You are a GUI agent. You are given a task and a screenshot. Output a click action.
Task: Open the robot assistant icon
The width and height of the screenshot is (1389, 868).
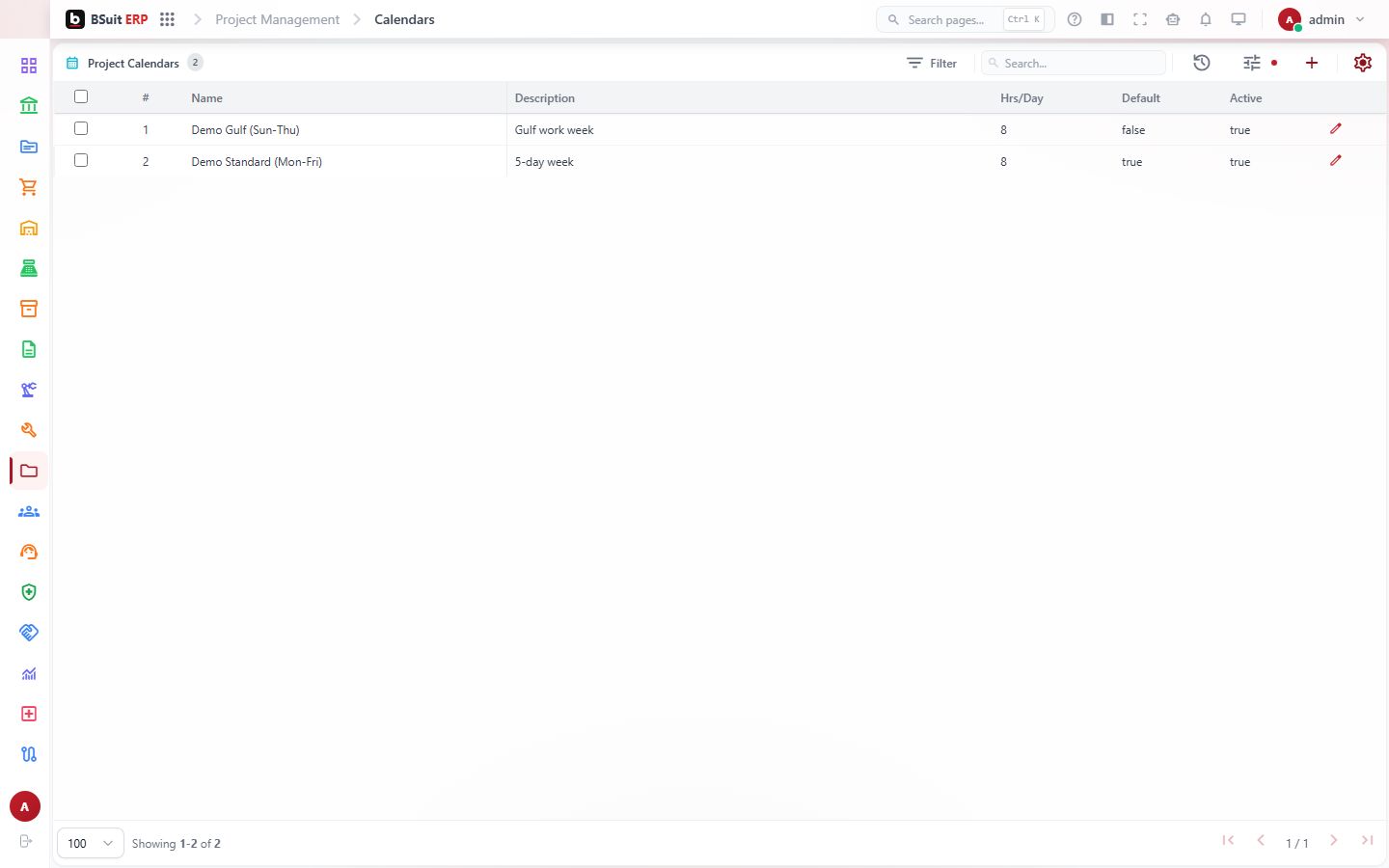click(1173, 19)
